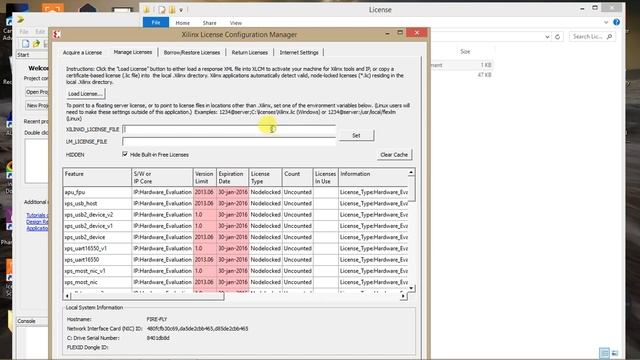This screenshot has height=360, width=640.
Task: Switch to the Acquire a License tab
Action: [82, 53]
